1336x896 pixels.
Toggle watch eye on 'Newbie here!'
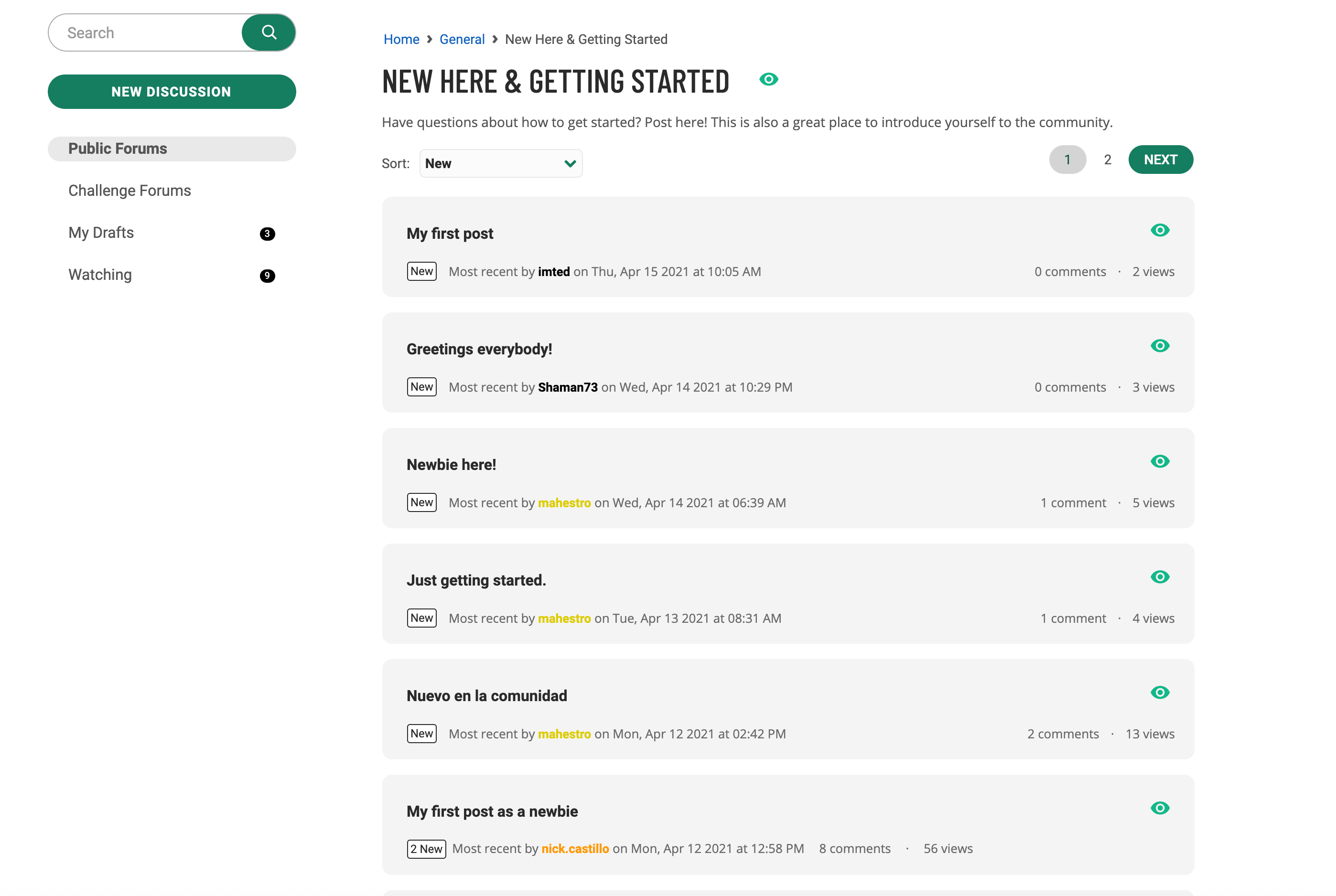(x=1160, y=461)
